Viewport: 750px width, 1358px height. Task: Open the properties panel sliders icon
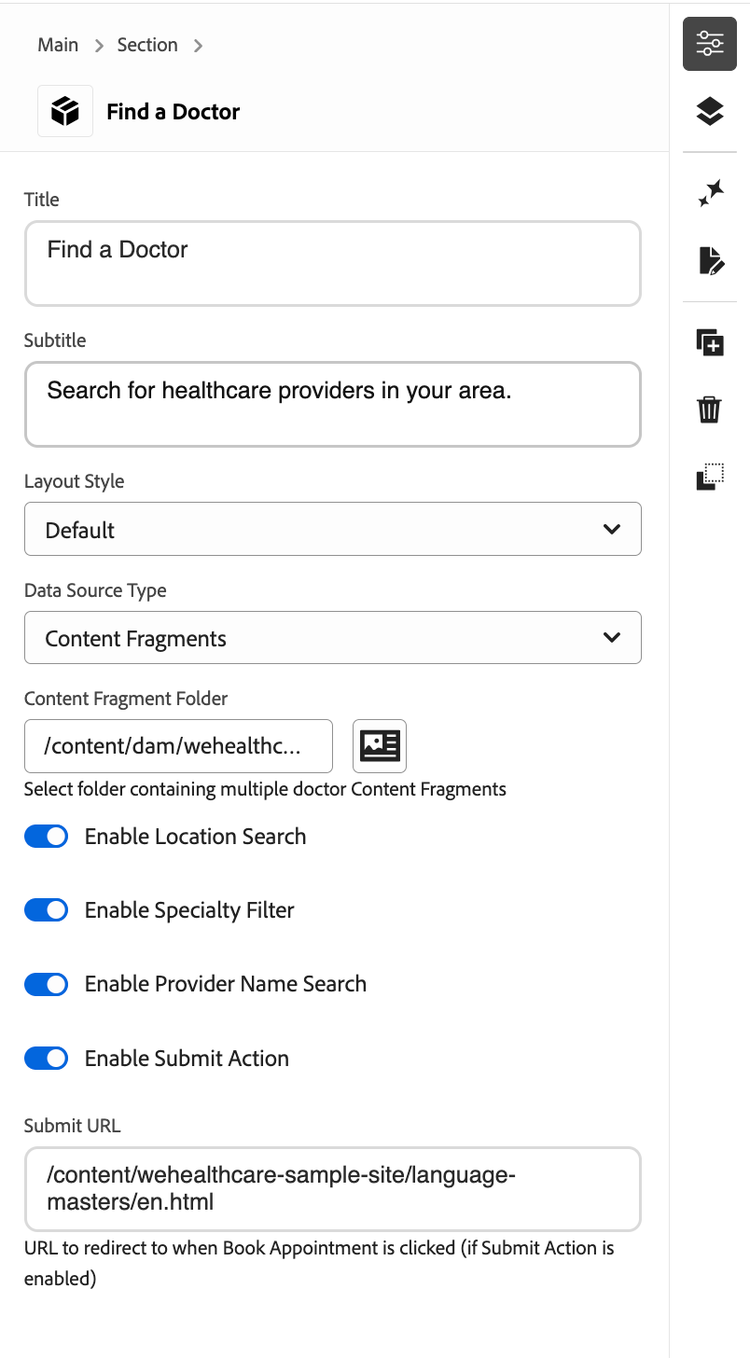709,44
